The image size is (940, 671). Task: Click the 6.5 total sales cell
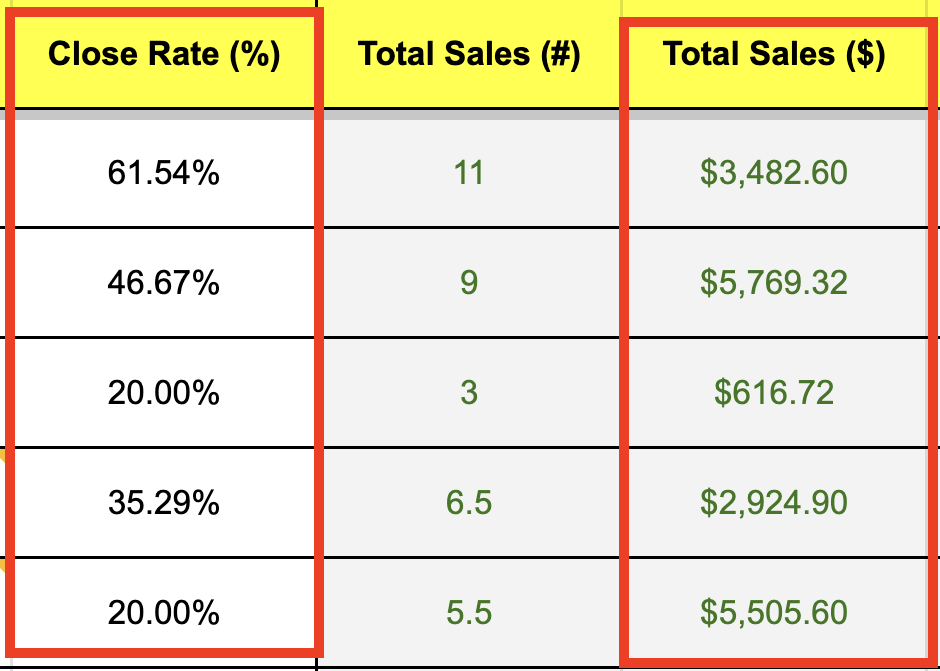[x=469, y=502]
